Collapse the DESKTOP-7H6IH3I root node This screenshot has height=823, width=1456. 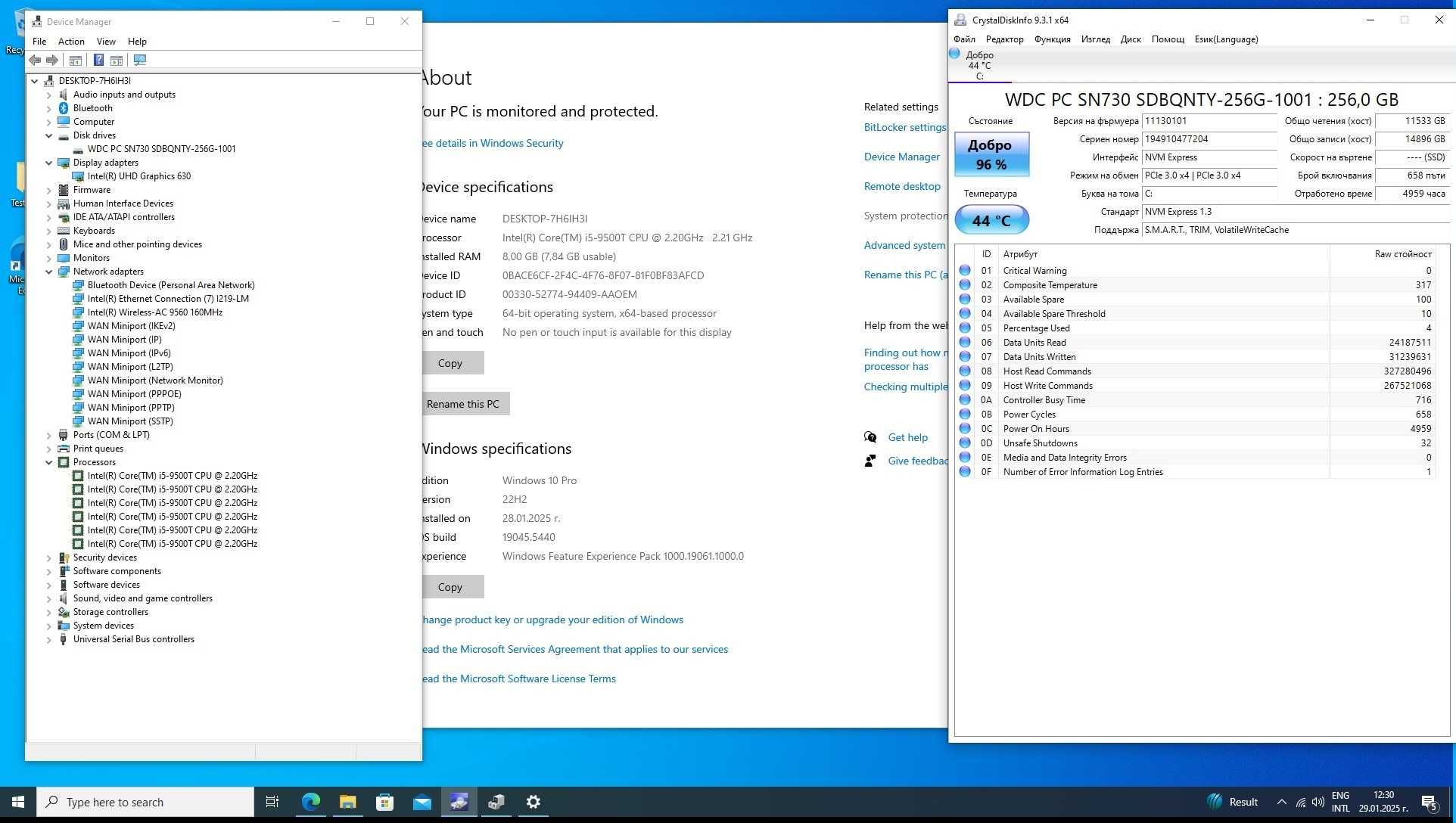(35, 81)
